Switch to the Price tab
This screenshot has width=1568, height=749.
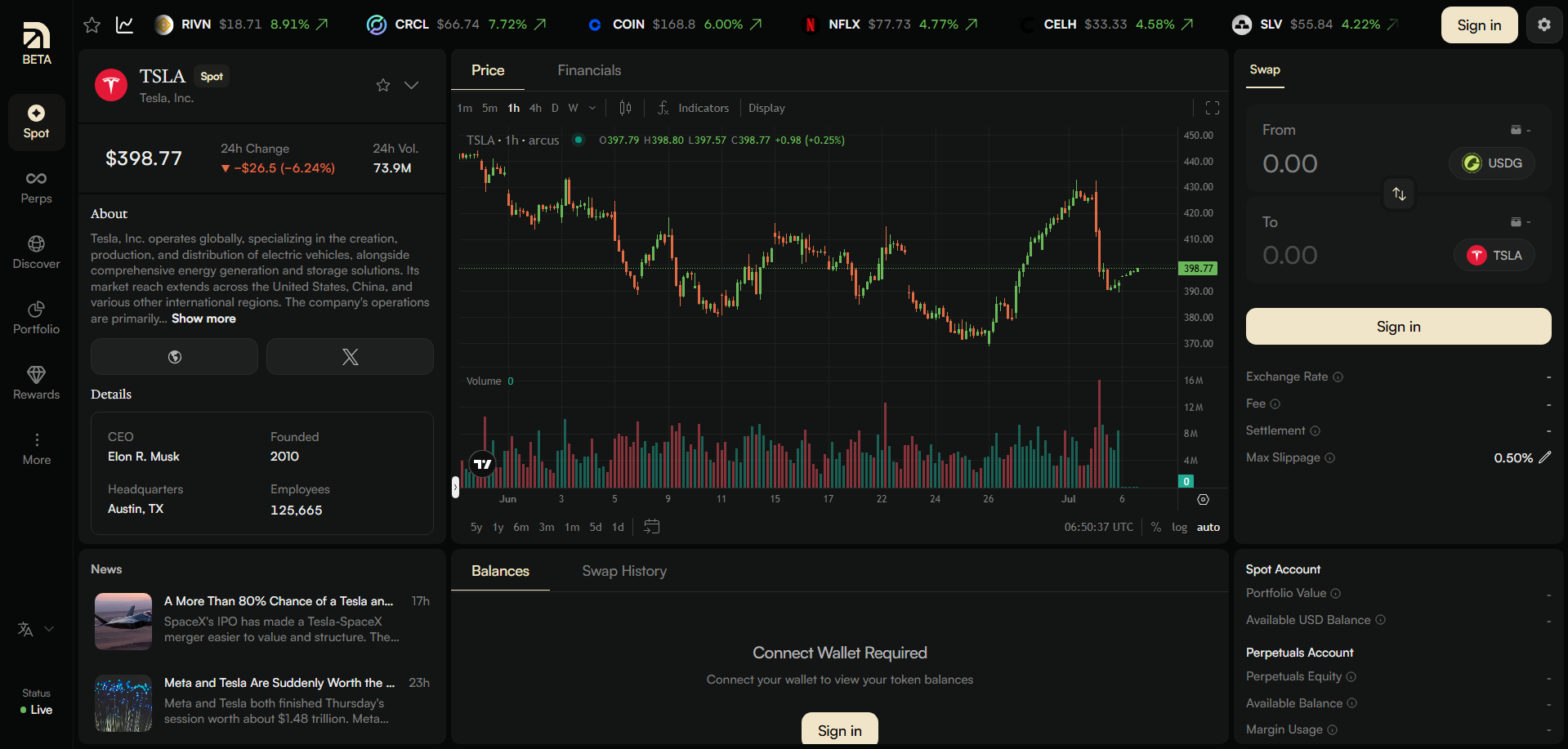point(488,70)
